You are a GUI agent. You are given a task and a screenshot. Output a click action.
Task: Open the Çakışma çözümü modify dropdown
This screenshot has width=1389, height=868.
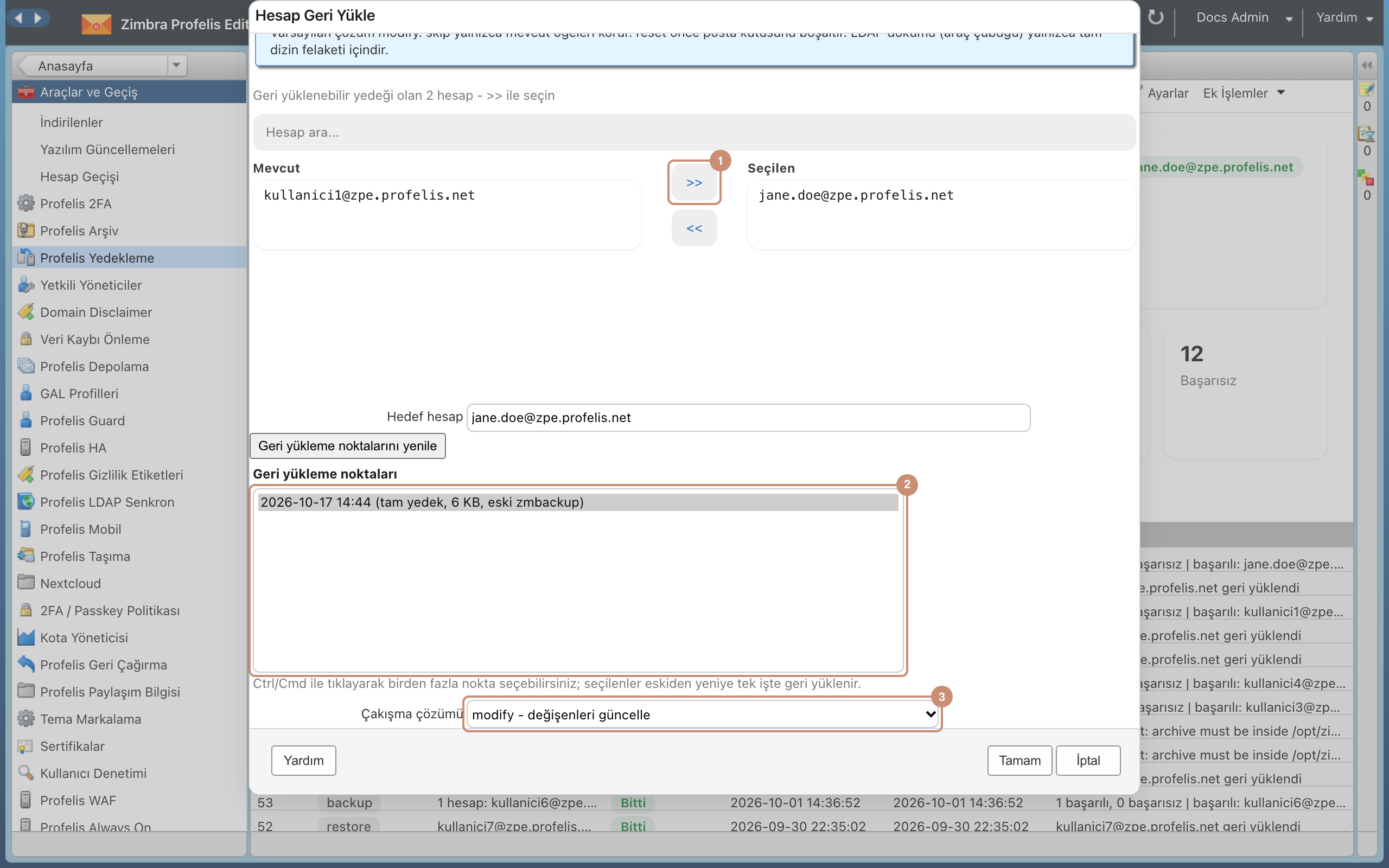point(703,714)
